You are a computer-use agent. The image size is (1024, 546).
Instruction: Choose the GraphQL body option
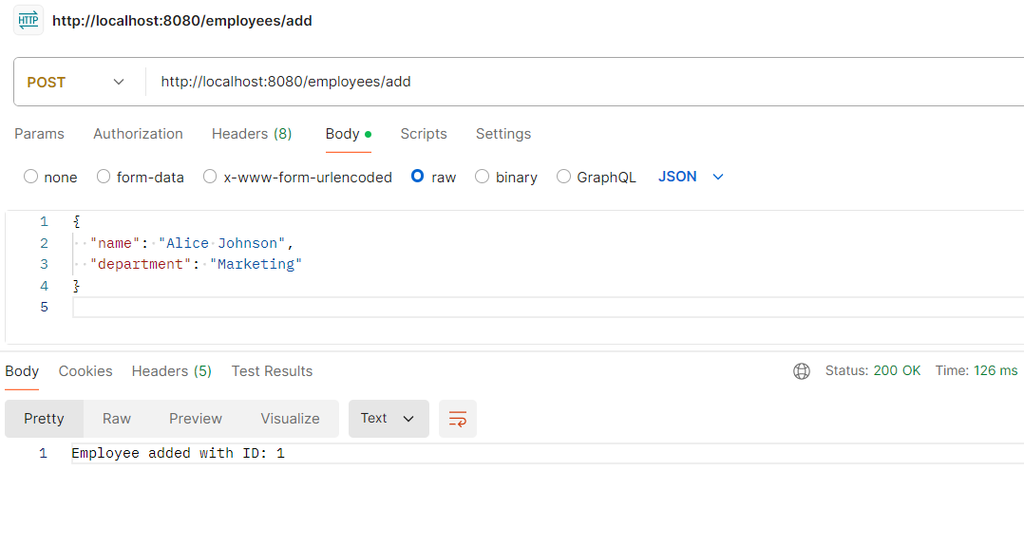tap(564, 177)
